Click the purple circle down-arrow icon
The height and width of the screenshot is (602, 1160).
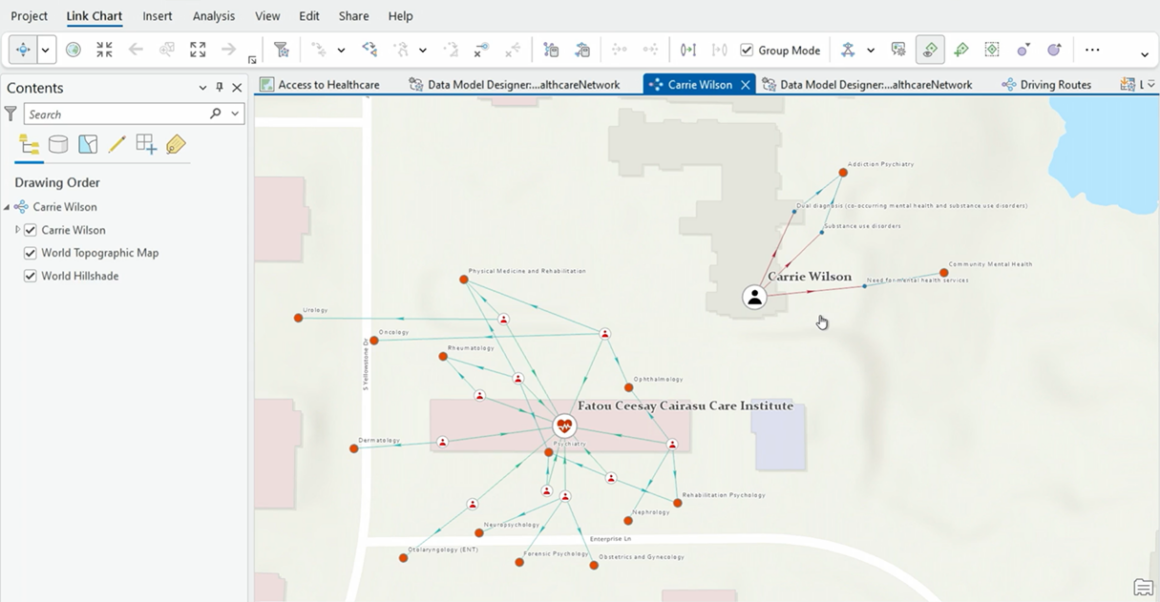(1024, 50)
